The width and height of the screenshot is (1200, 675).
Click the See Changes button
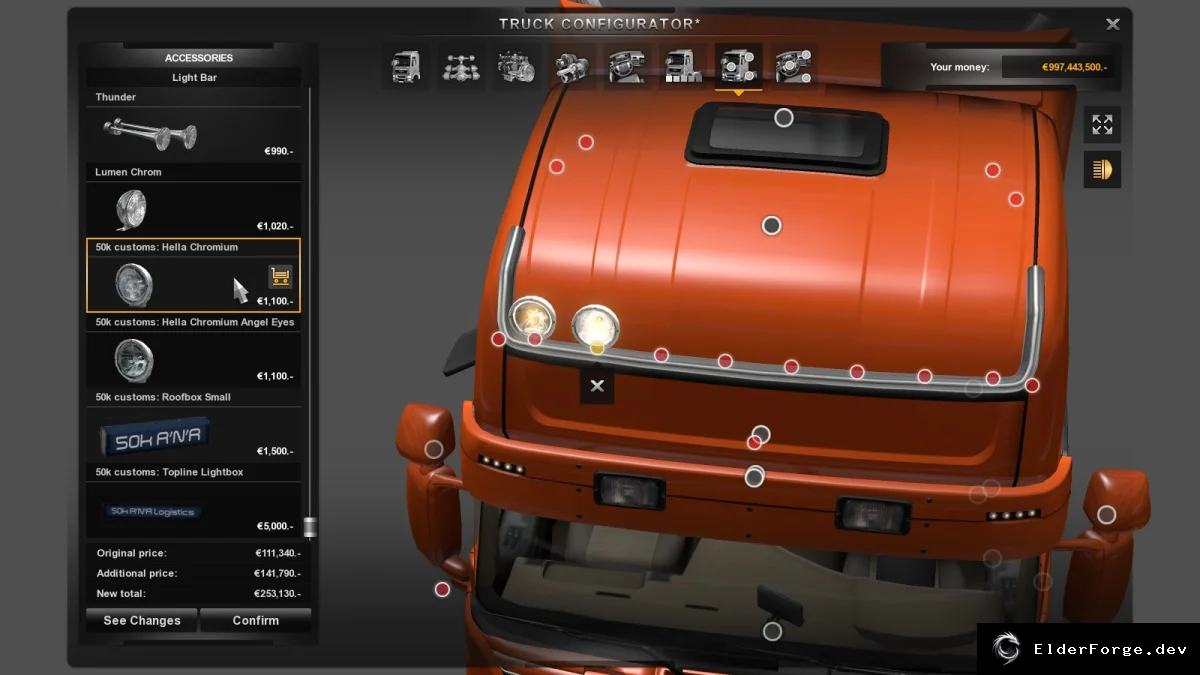pyautogui.click(x=142, y=620)
